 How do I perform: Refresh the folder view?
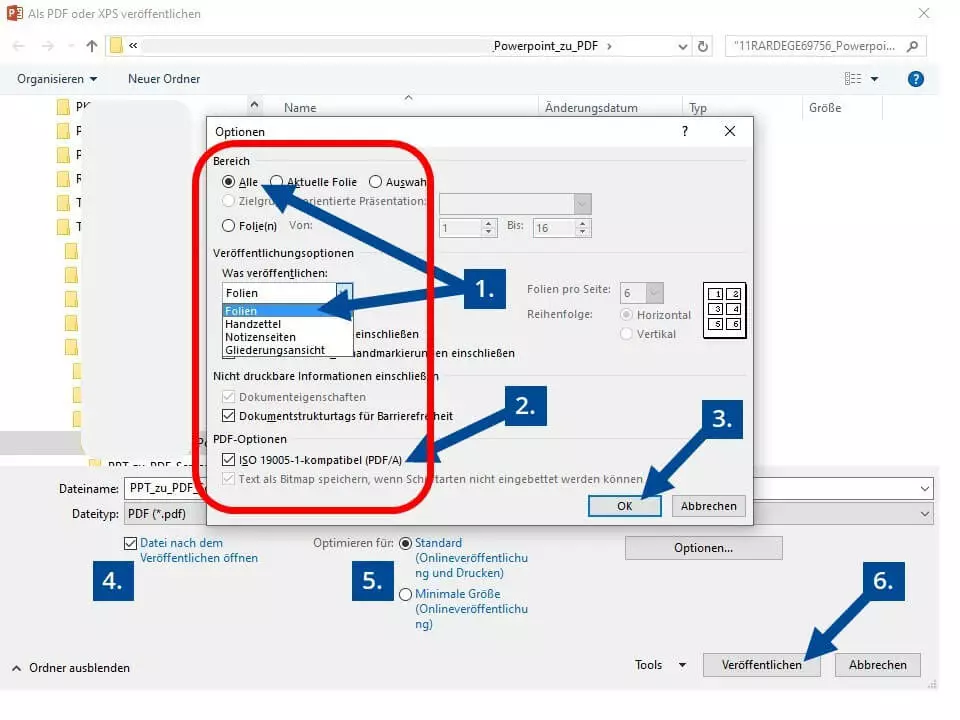703,47
